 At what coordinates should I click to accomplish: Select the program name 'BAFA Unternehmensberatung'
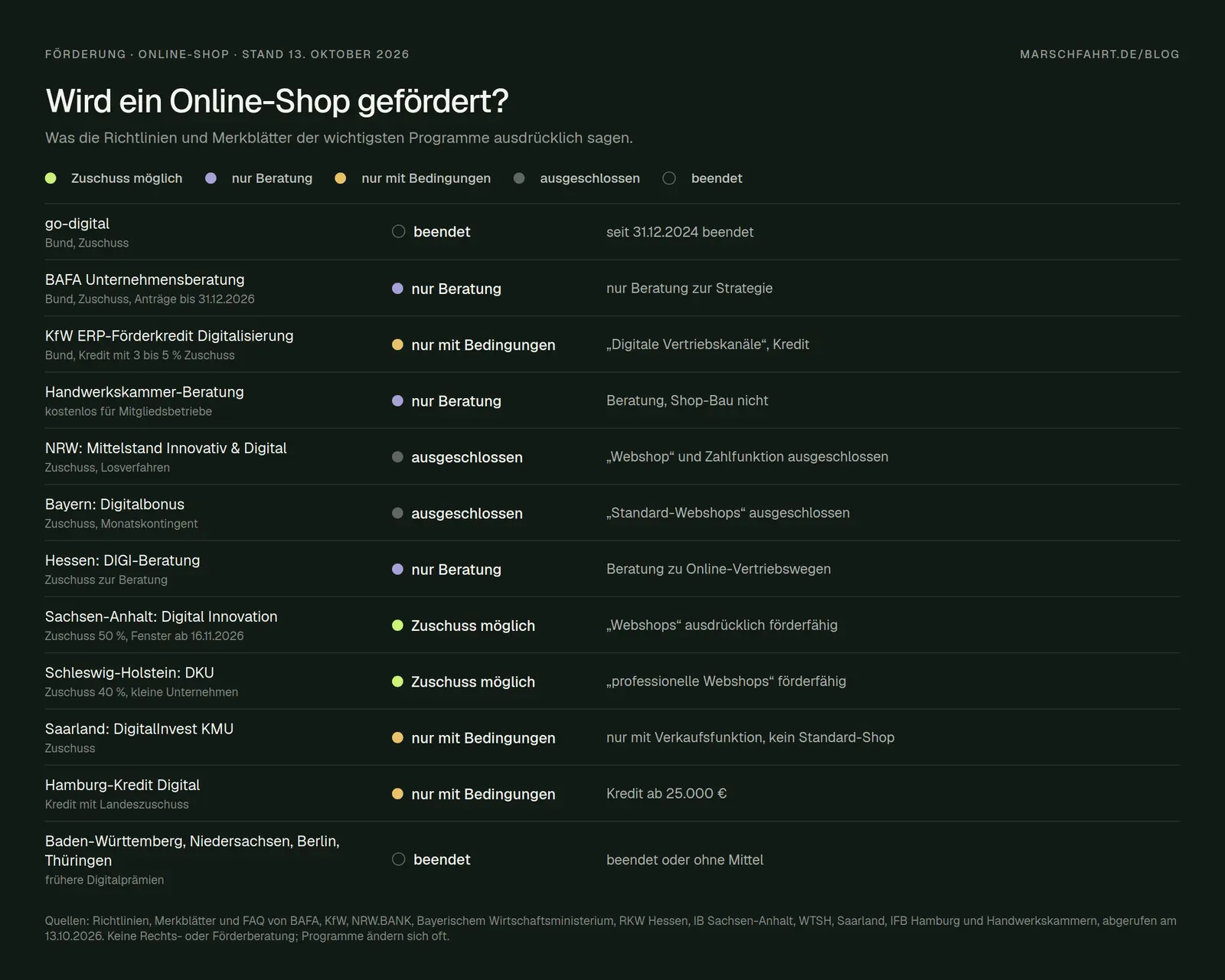[x=145, y=279]
